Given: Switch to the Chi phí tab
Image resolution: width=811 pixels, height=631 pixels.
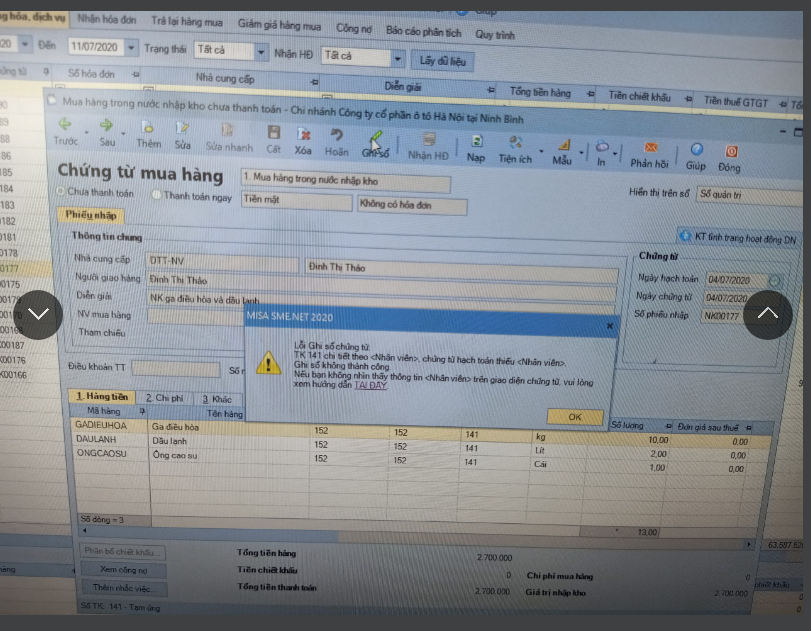Looking at the screenshot, I should (x=163, y=398).
